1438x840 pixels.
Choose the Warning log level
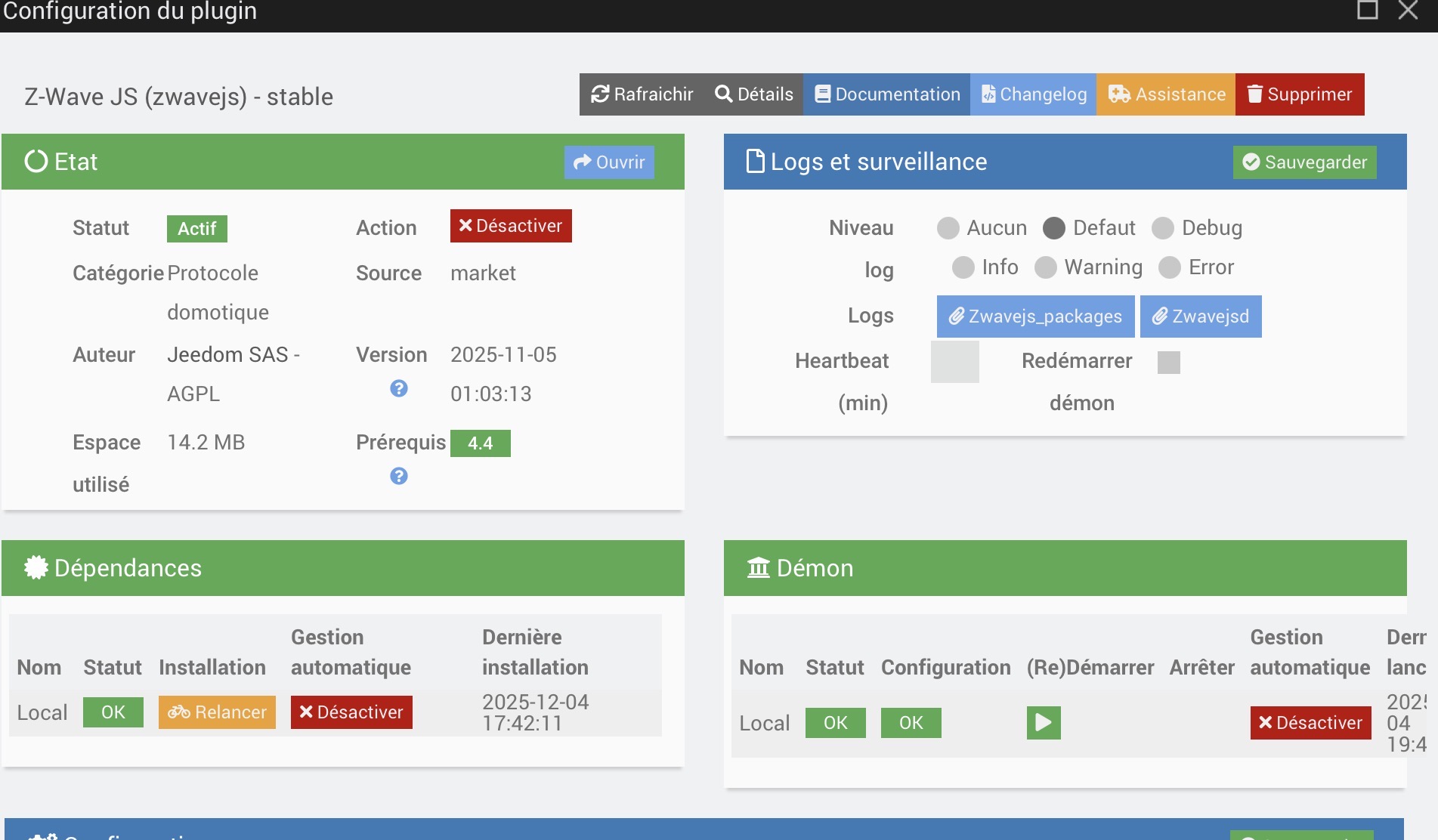[1046, 267]
